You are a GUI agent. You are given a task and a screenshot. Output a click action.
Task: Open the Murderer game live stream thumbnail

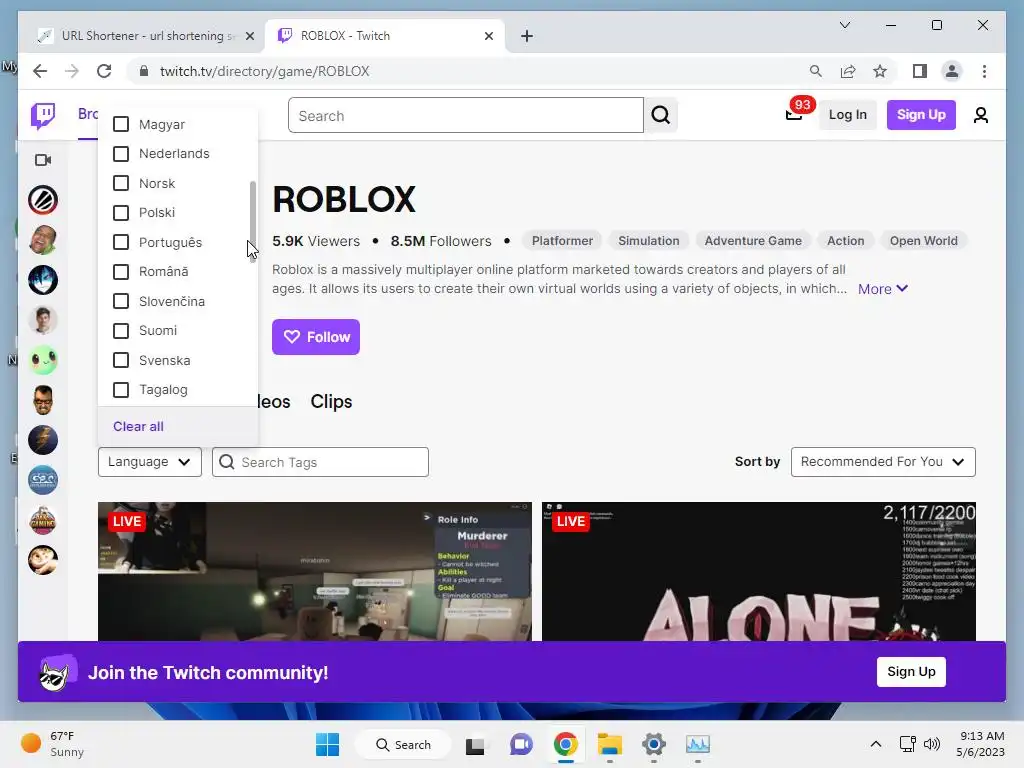click(315, 571)
